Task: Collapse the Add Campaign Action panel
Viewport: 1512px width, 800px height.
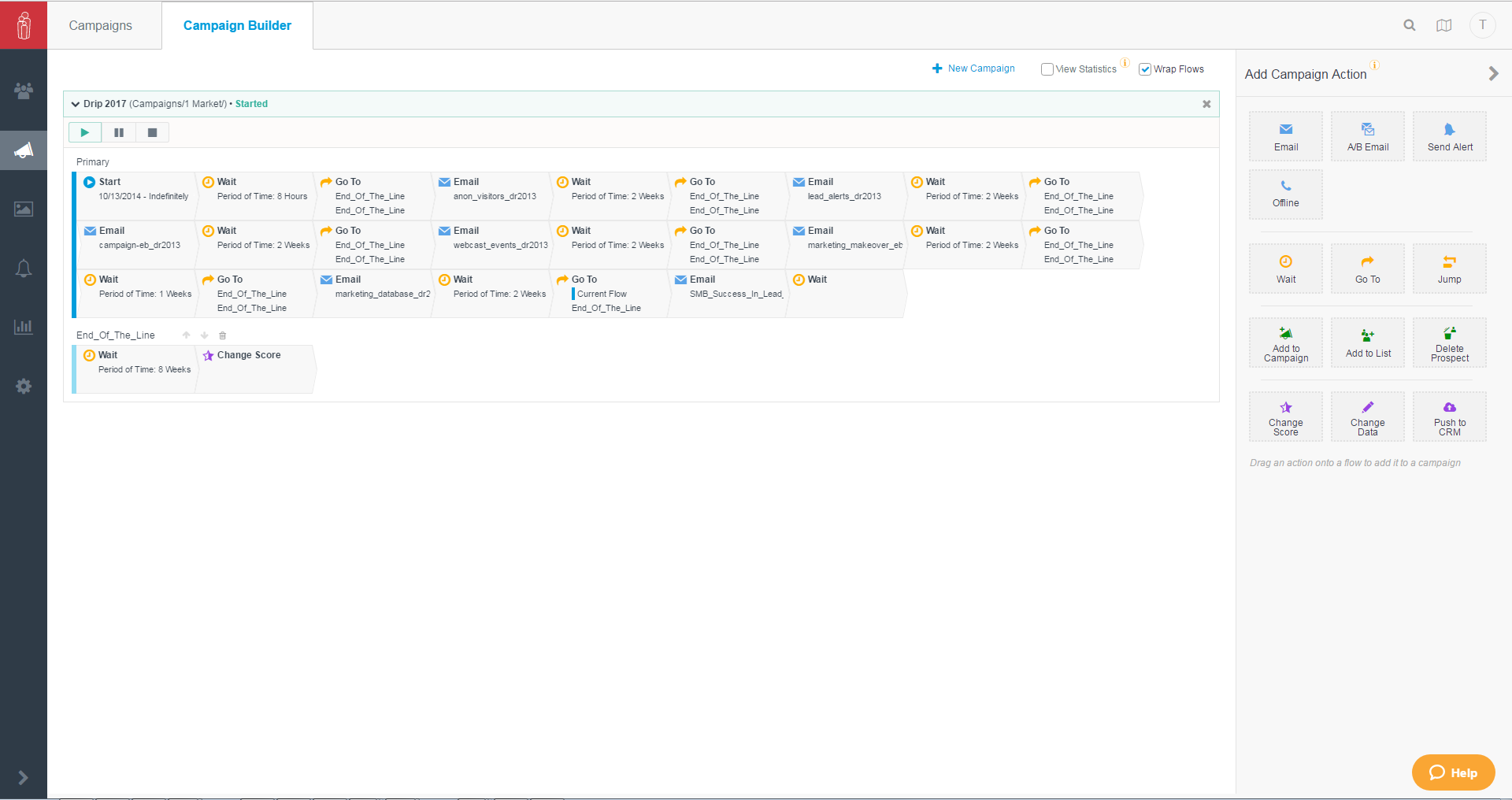Action: point(1493,73)
